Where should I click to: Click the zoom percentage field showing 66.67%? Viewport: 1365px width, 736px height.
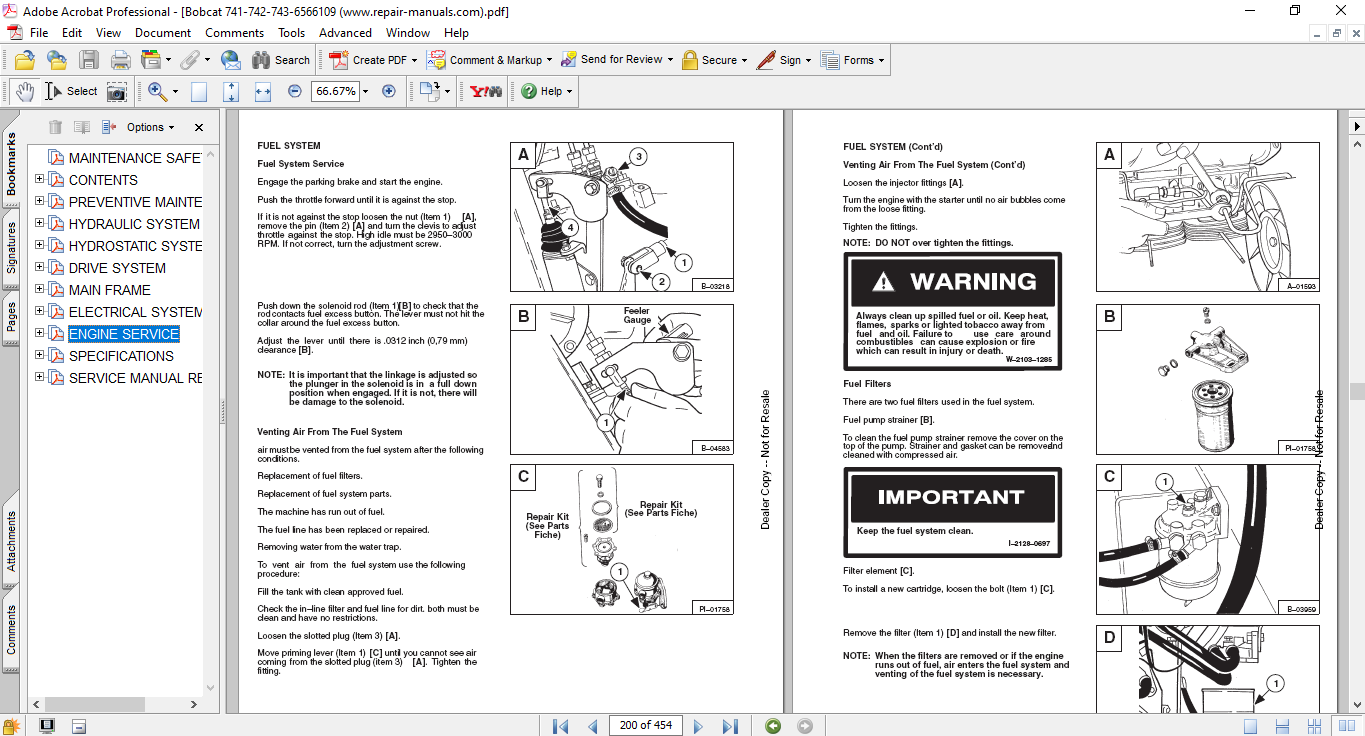click(x=335, y=91)
